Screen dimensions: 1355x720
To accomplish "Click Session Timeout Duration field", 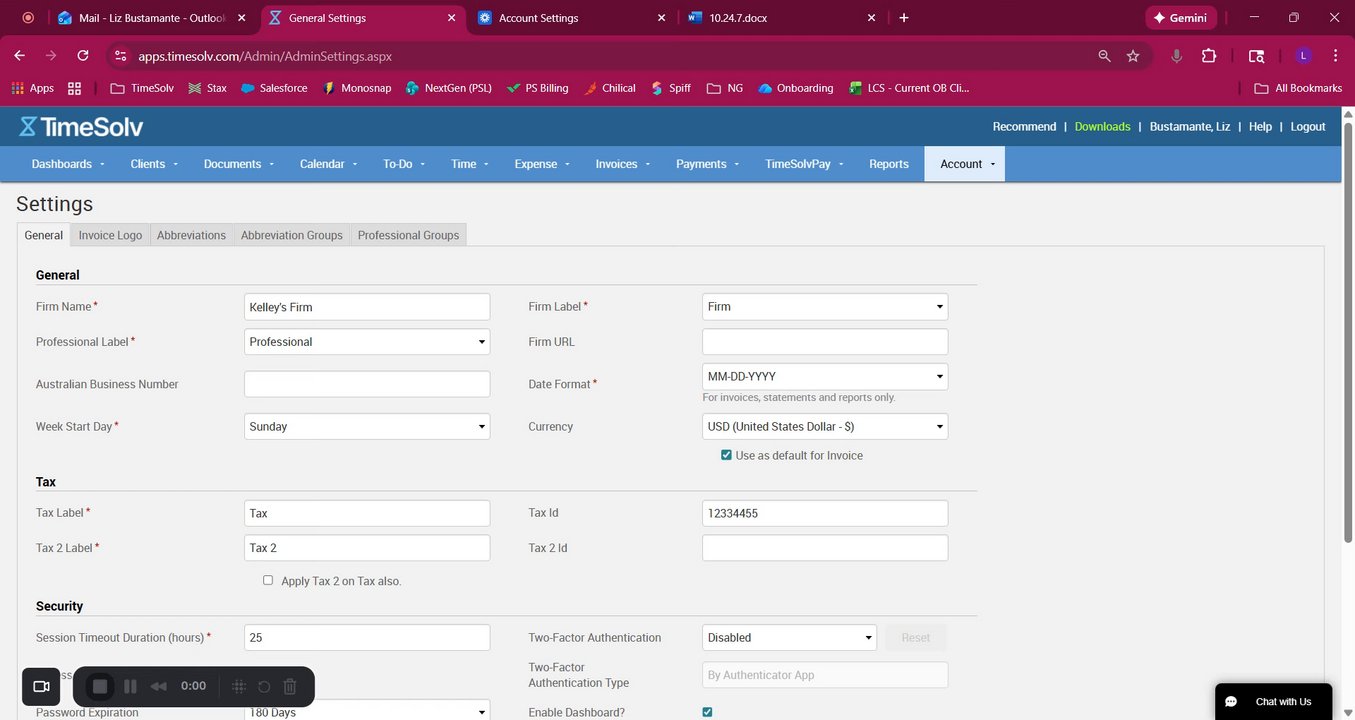I will pos(367,638).
